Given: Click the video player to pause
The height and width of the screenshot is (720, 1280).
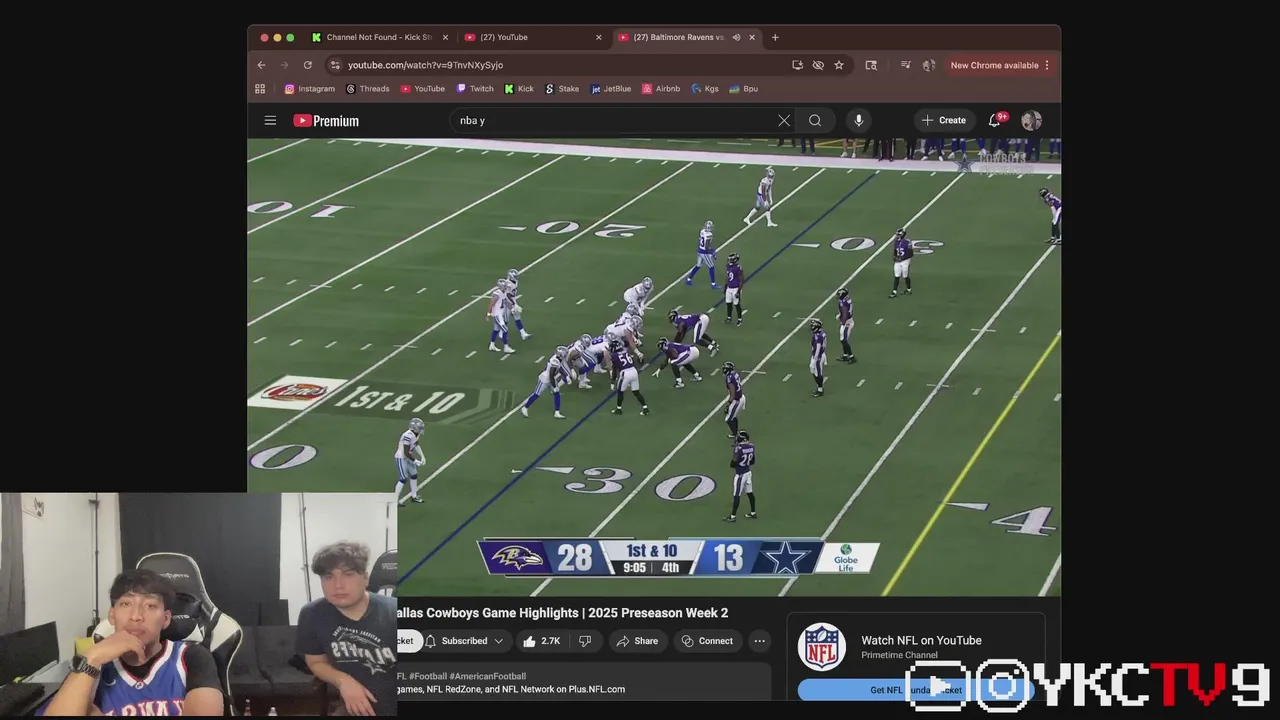Looking at the screenshot, I should click(x=654, y=367).
